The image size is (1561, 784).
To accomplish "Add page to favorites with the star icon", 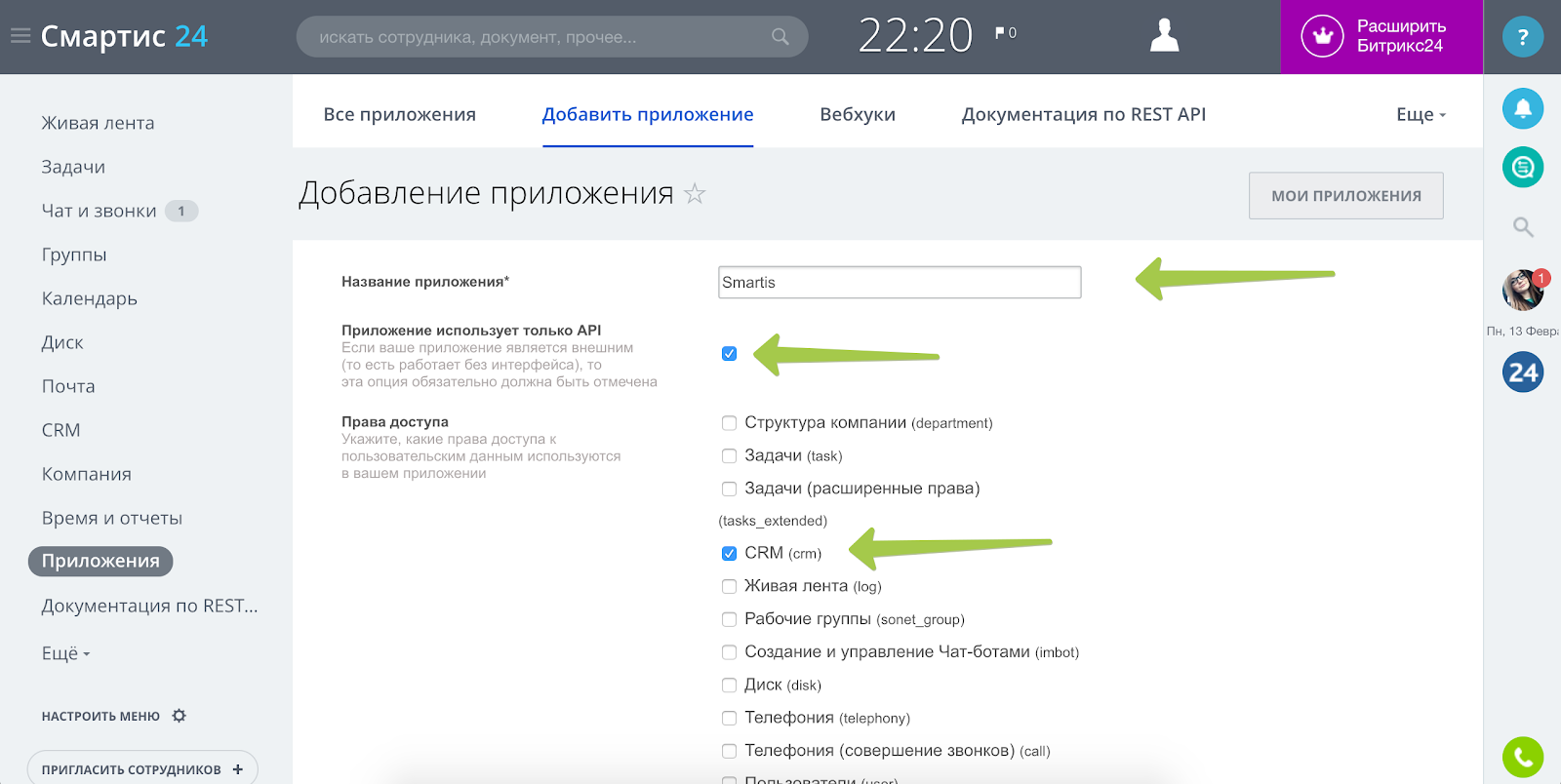I will 695,194.
